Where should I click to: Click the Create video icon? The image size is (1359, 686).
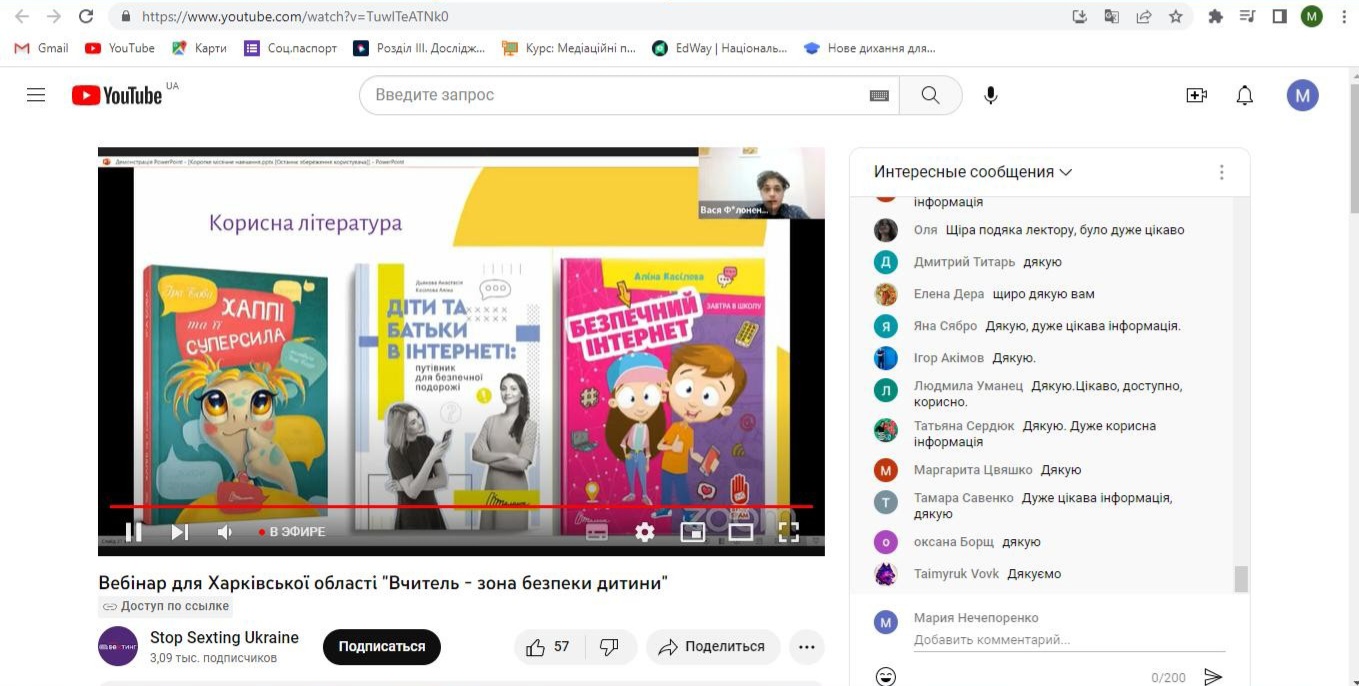(1196, 95)
